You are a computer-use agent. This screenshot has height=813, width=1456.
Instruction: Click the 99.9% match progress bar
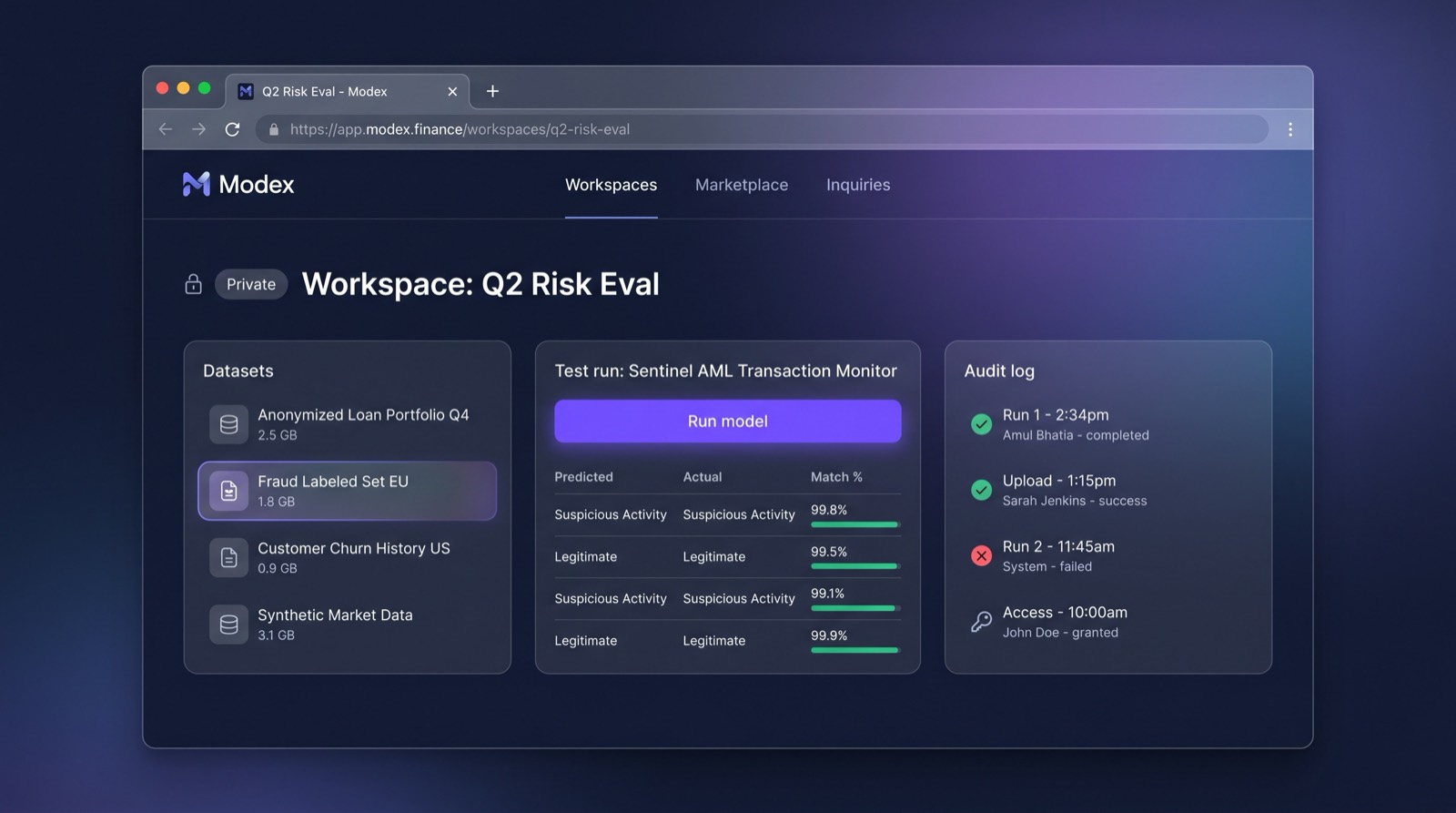coord(855,650)
